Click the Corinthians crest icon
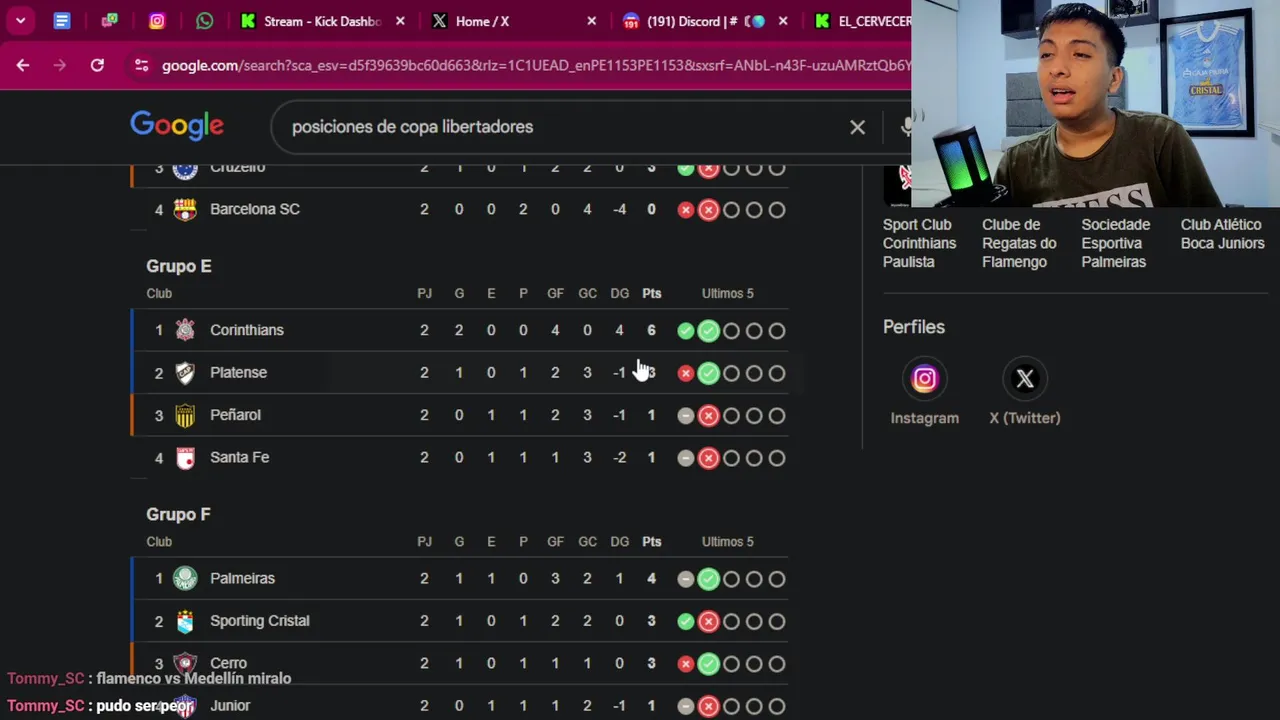Screen dimensions: 1280x720 tap(185, 330)
